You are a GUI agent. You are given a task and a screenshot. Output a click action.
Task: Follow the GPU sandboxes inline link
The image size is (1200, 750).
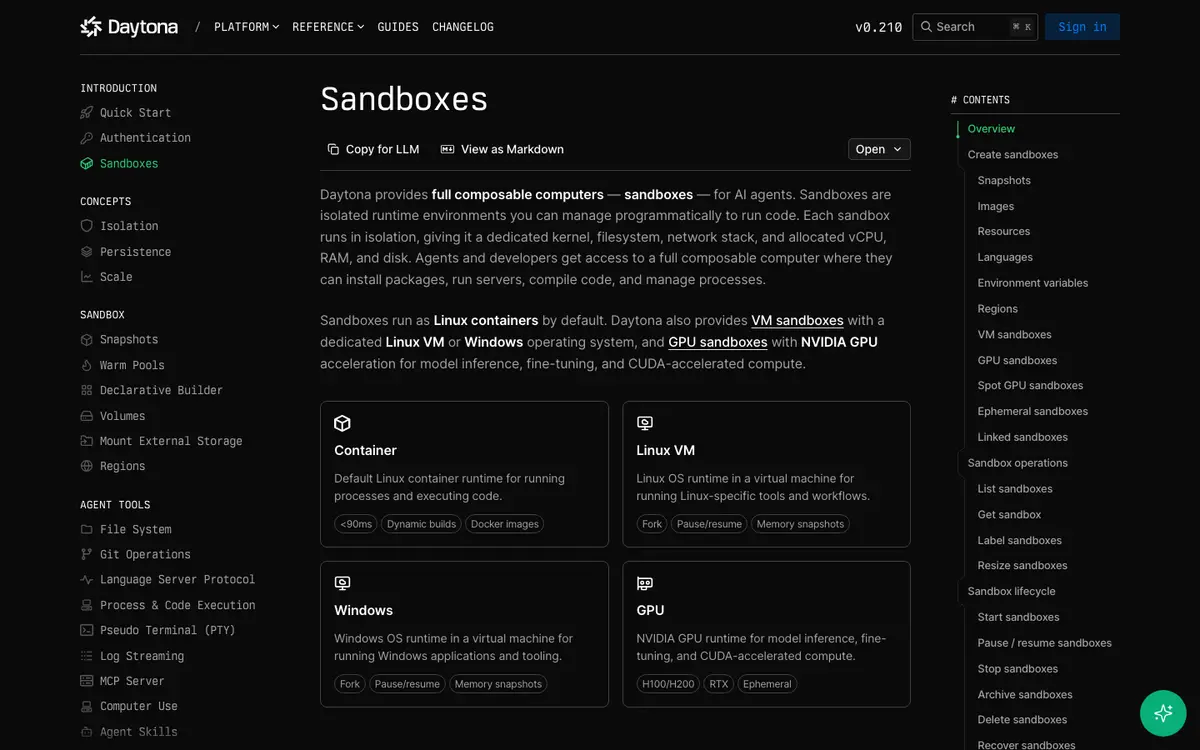click(718, 342)
